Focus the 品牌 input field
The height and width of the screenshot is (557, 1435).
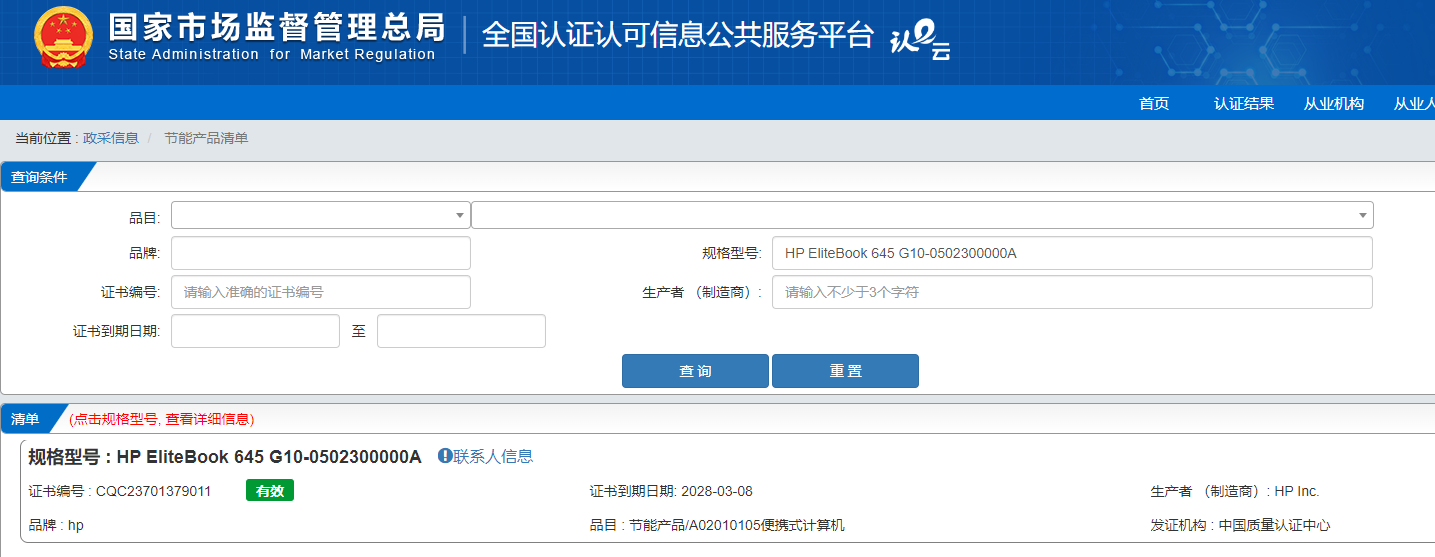(320, 253)
